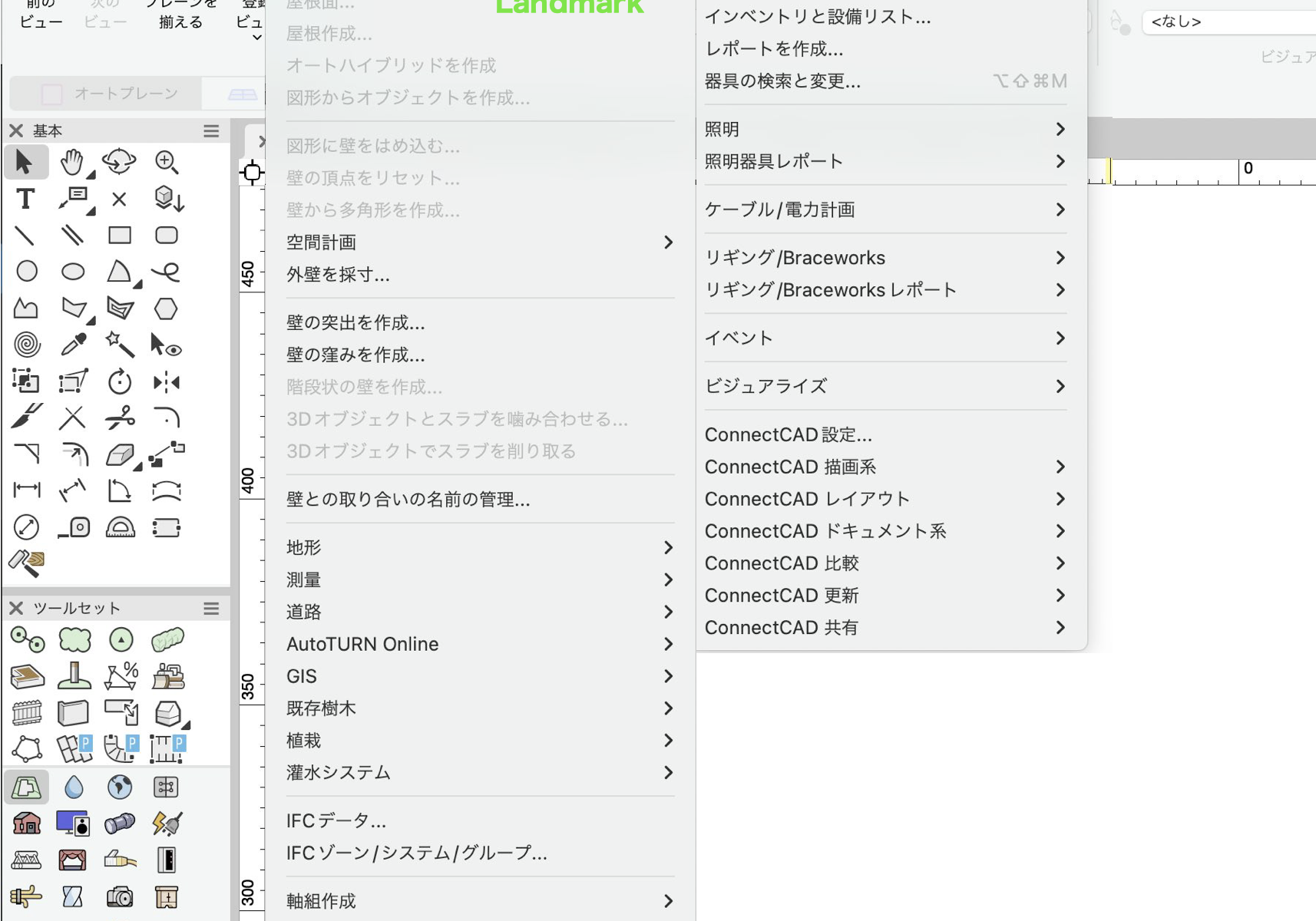Expand the 灌水システム submenu
The width and height of the screenshot is (1316, 921).
point(480,774)
